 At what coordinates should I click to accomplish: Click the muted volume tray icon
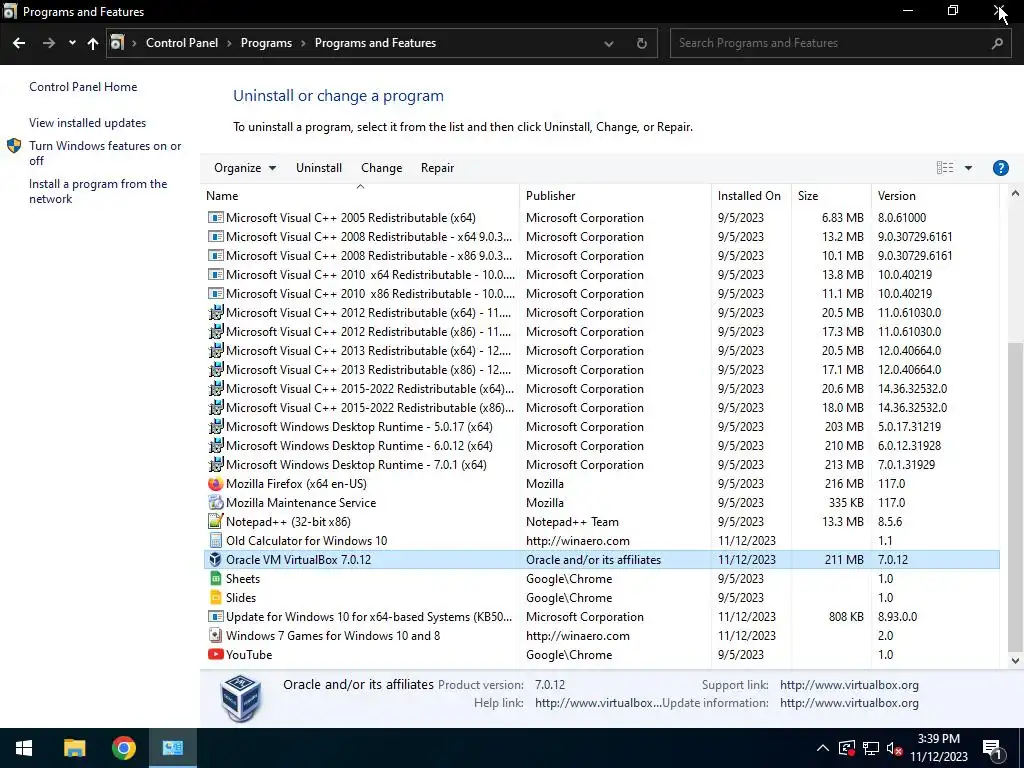(x=894, y=748)
